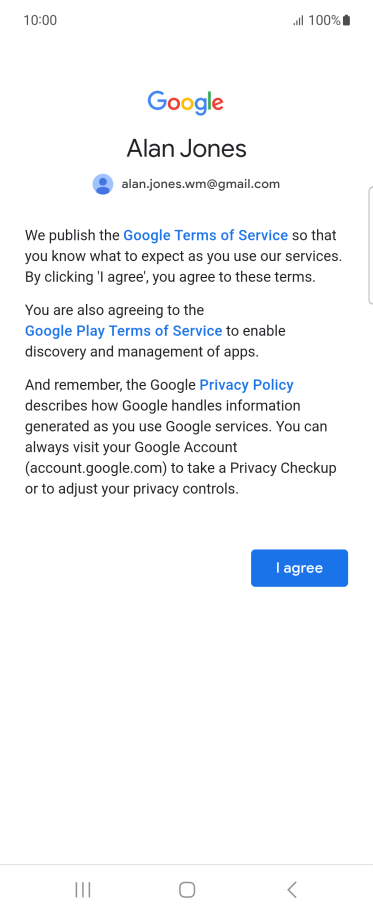Viewport: 373px width, 914px height.
Task: Open the Privacy Policy link
Action: pyautogui.click(x=247, y=385)
